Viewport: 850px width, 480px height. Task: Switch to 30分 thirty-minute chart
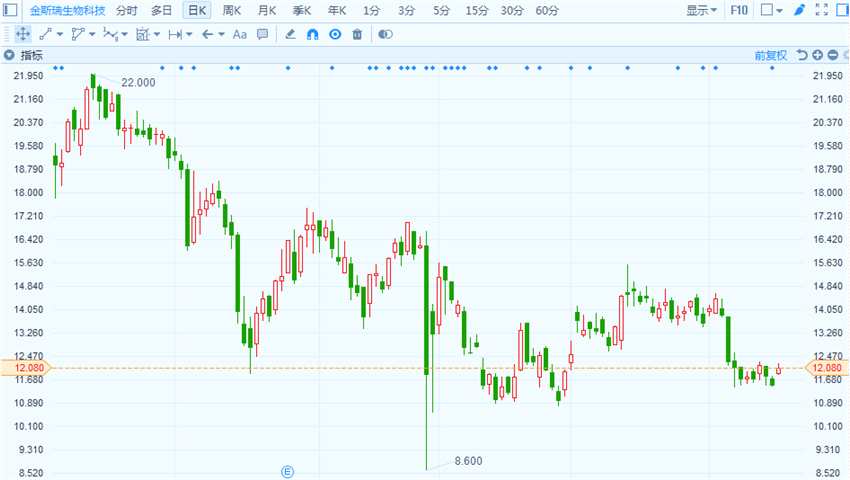pyautogui.click(x=512, y=10)
